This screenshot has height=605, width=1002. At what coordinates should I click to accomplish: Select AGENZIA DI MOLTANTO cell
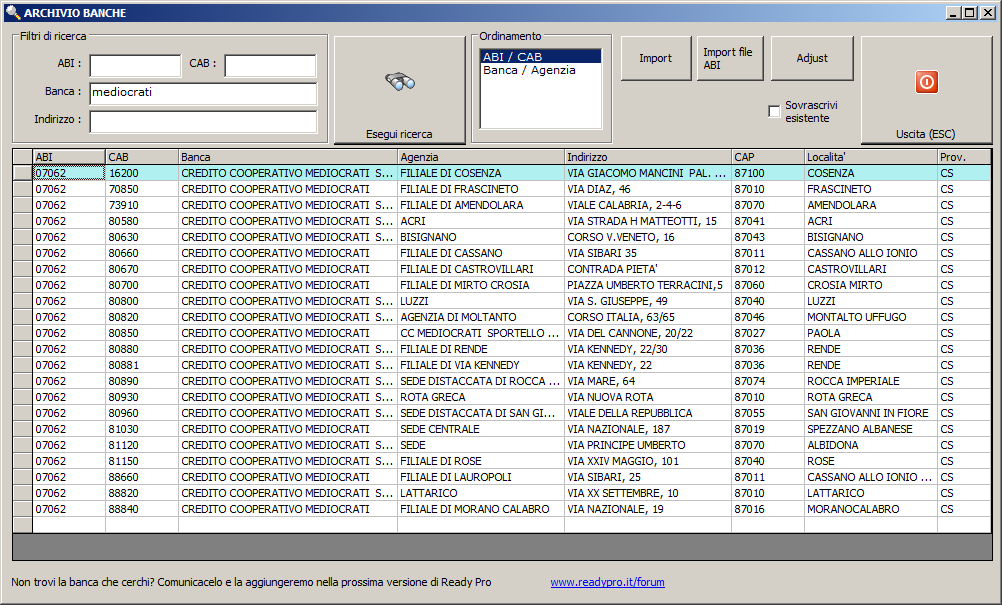pos(481,317)
